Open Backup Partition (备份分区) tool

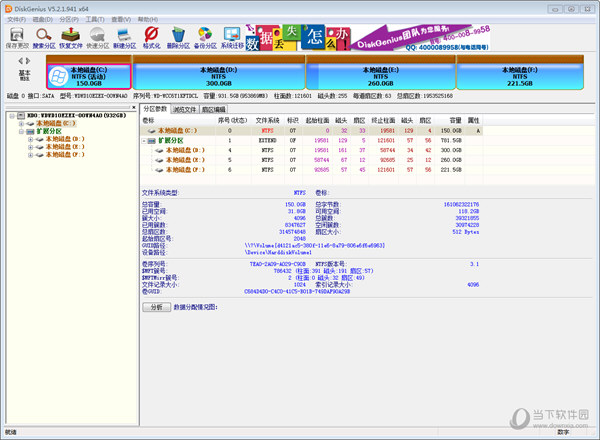tap(205, 38)
